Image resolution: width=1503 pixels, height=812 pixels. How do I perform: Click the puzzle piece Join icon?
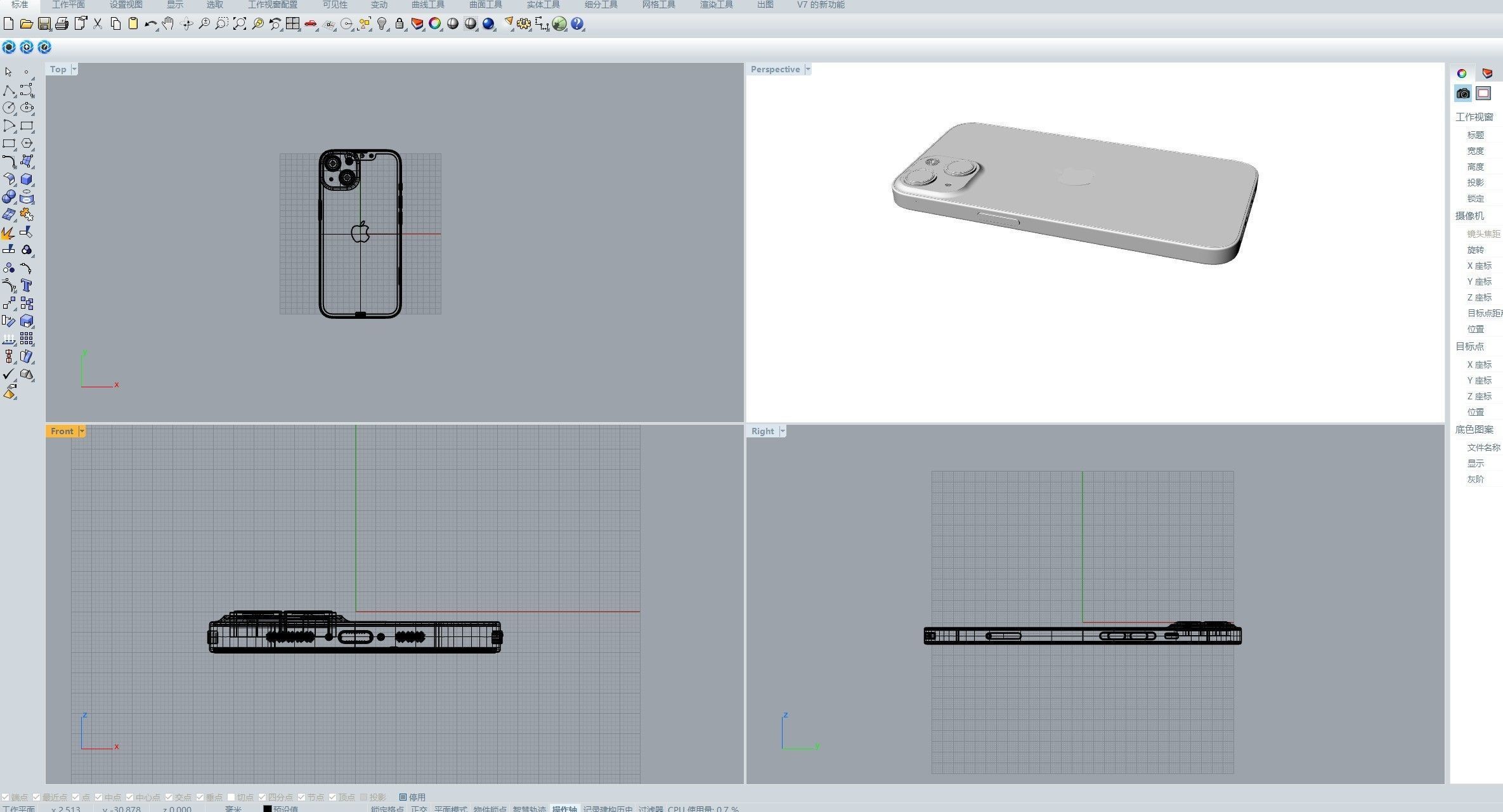[x=27, y=215]
